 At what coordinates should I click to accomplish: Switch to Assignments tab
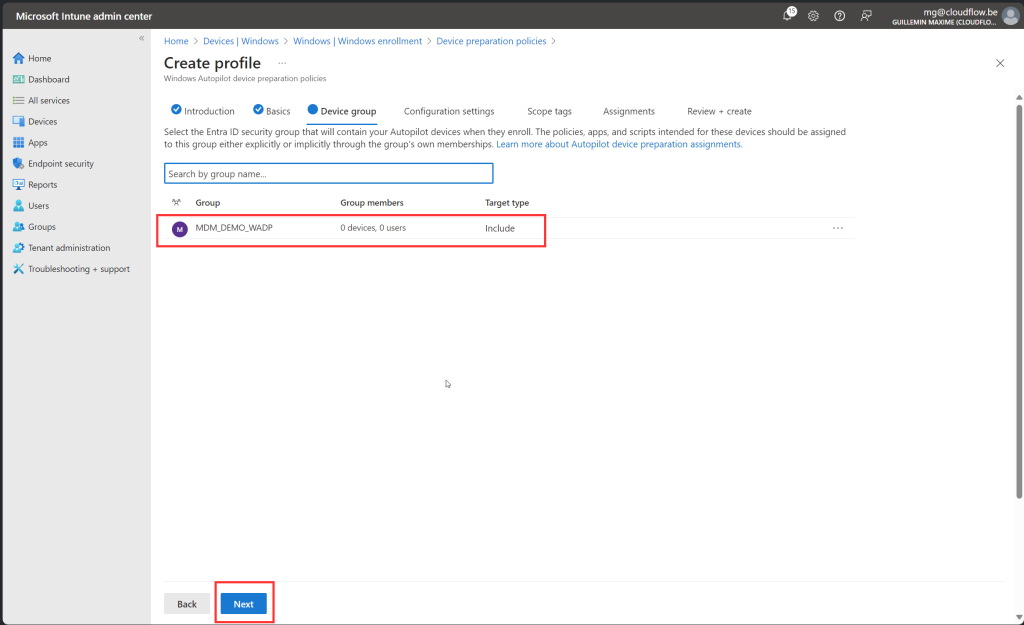tap(628, 111)
